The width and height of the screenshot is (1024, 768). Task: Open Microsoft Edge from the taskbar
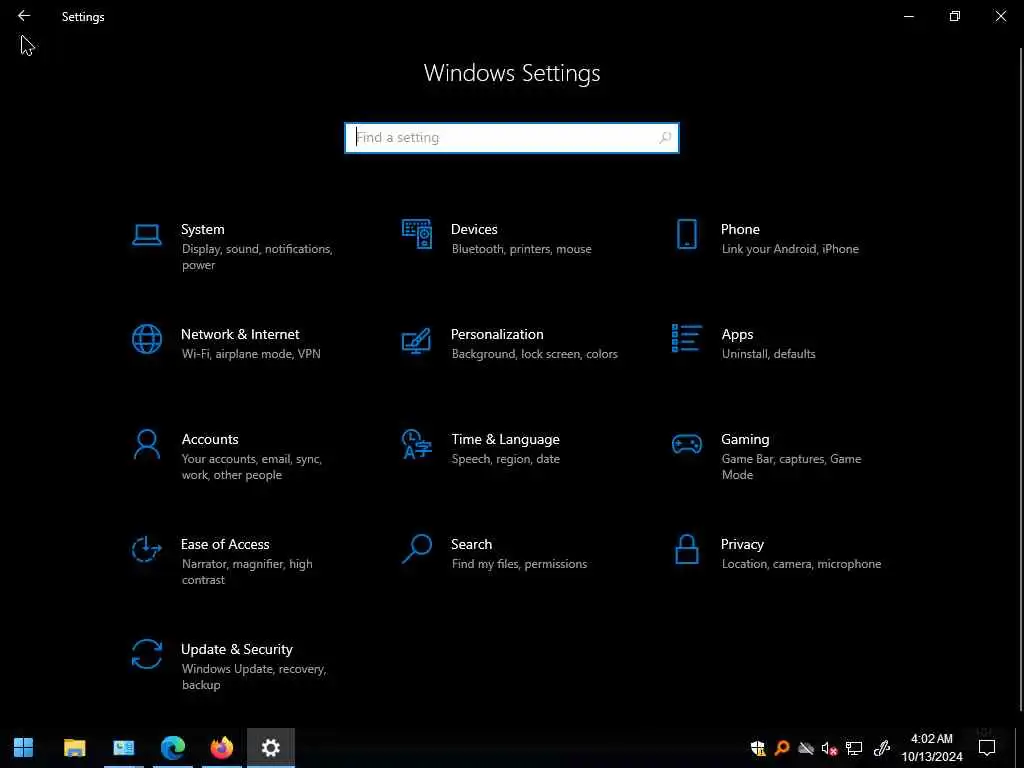pyautogui.click(x=172, y=747)
